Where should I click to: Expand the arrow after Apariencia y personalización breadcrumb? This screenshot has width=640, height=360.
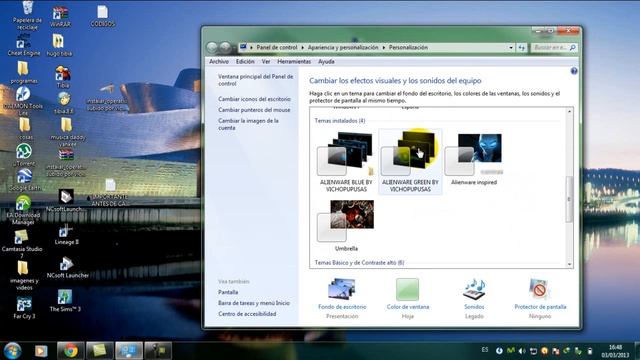[x=384, y=48]
